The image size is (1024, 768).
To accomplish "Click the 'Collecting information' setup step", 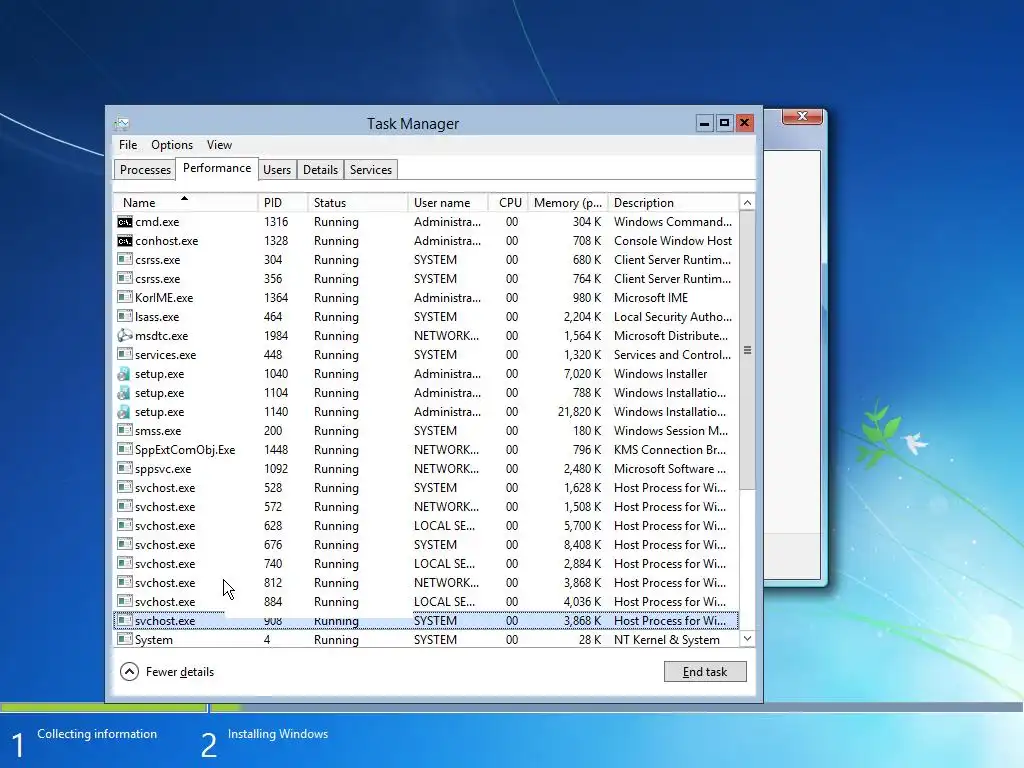I will pos(97,733).
